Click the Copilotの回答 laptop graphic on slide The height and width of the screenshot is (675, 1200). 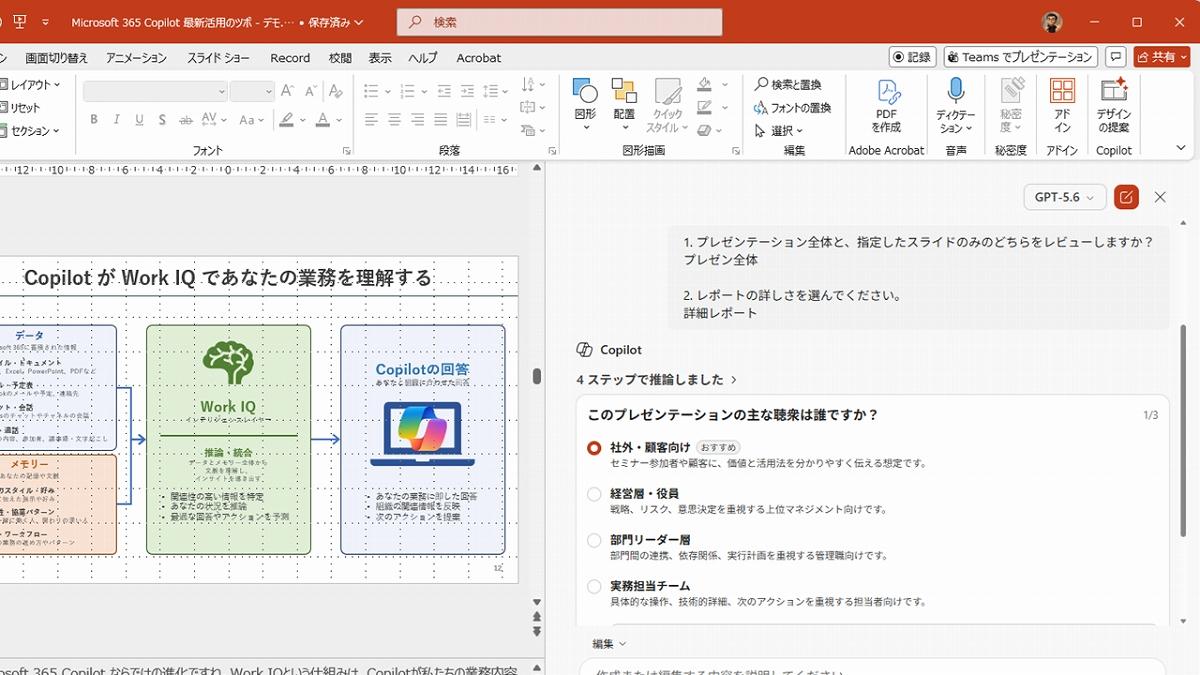click(x=422, y=434)
